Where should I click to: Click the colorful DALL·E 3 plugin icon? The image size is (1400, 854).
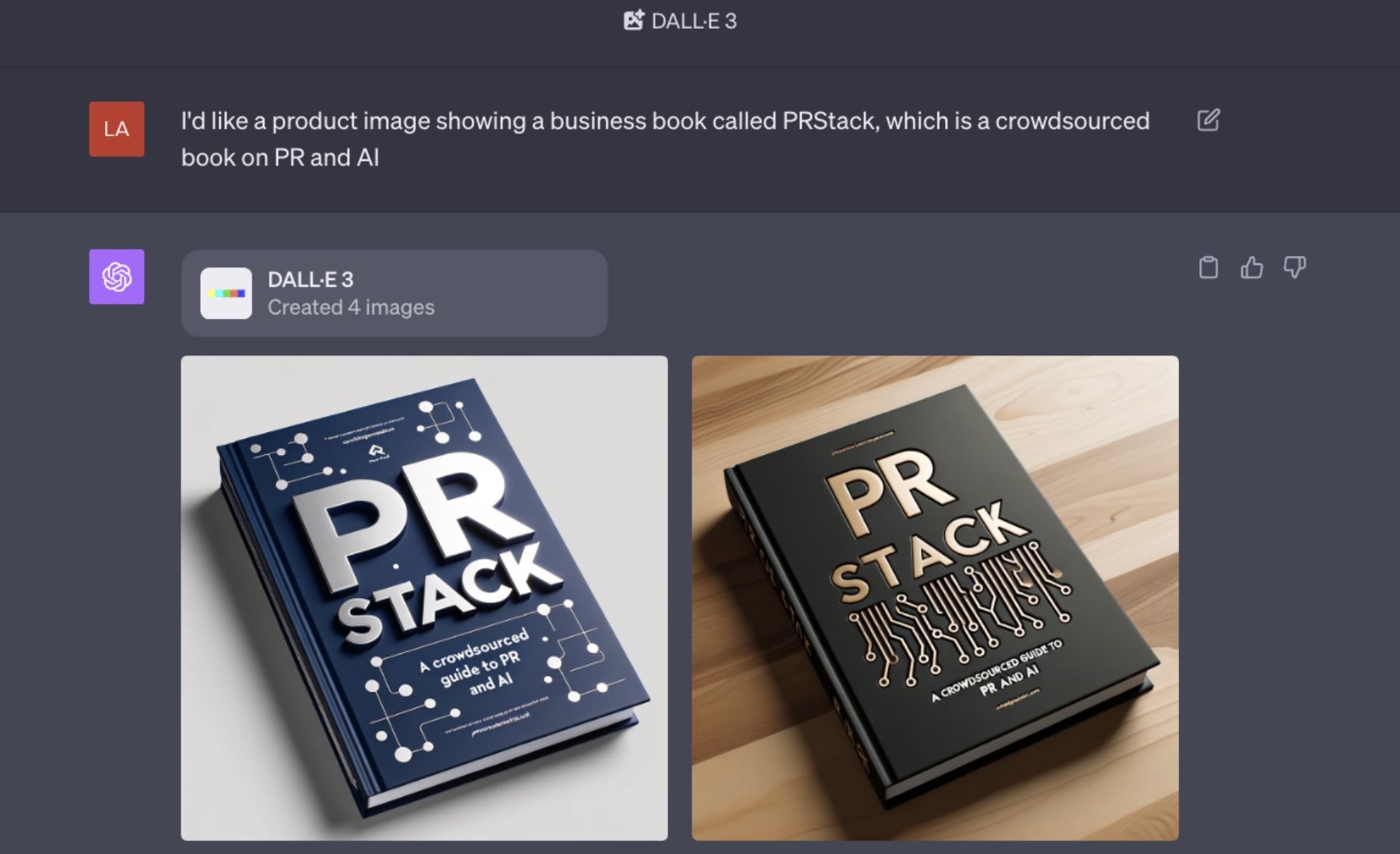pos(226,293)
